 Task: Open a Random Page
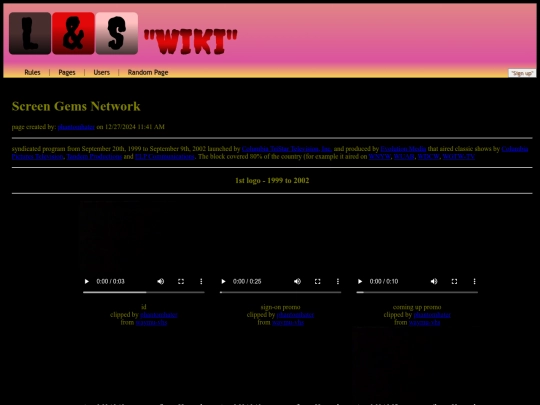click(148, 72)
